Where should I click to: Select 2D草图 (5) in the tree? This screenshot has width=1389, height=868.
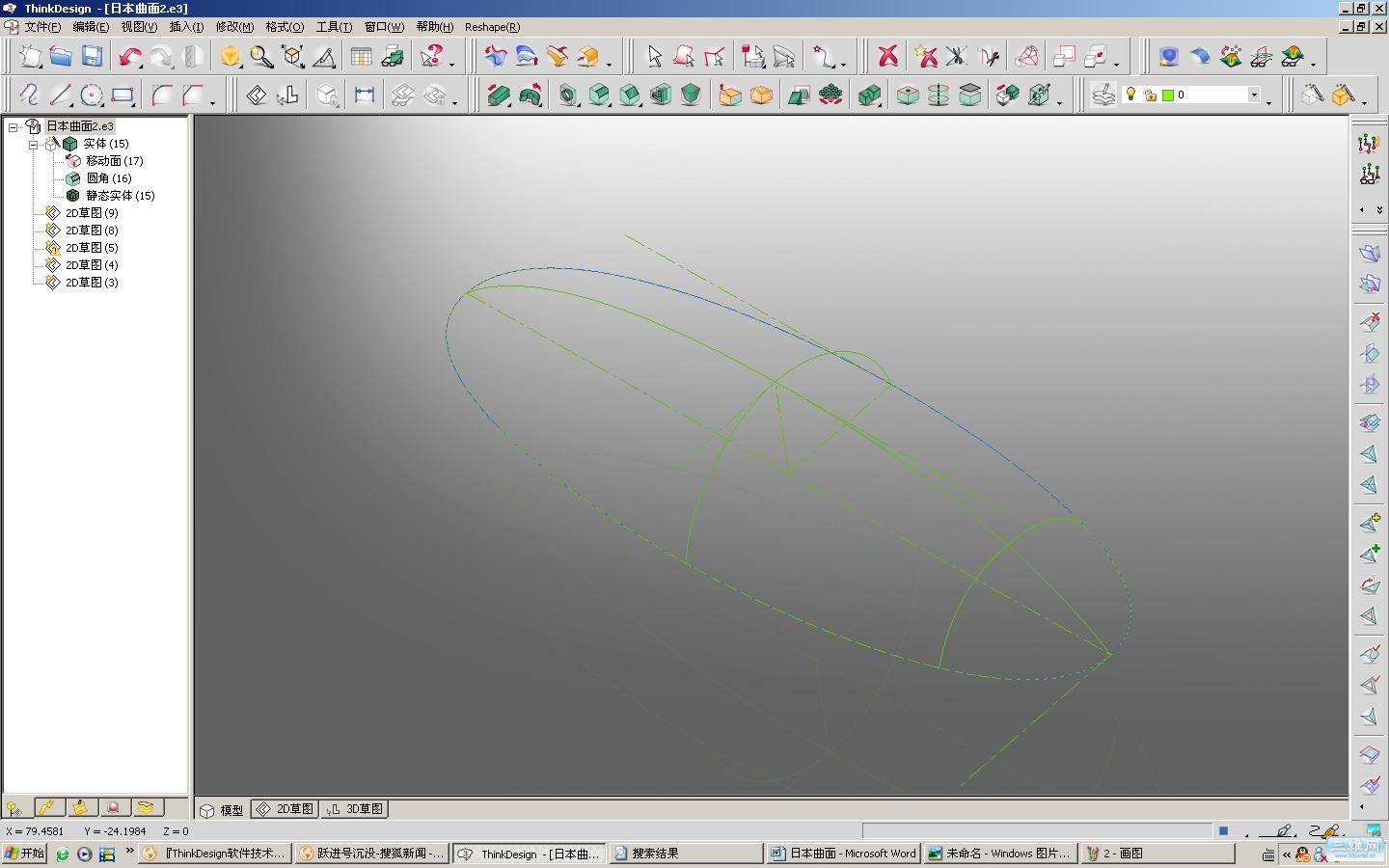(x=92, y=248)
